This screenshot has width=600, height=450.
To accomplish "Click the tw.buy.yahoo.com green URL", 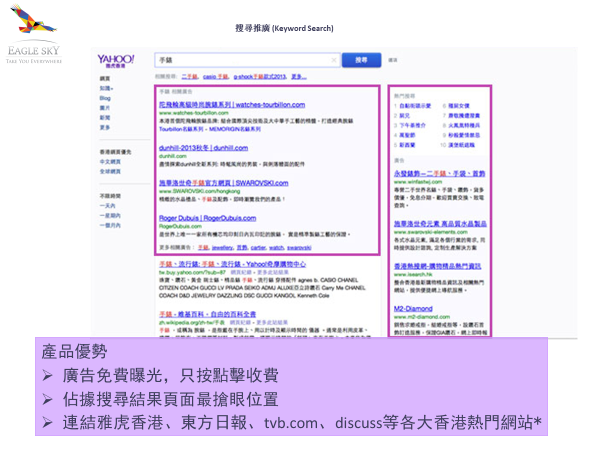I will [192, 272].
